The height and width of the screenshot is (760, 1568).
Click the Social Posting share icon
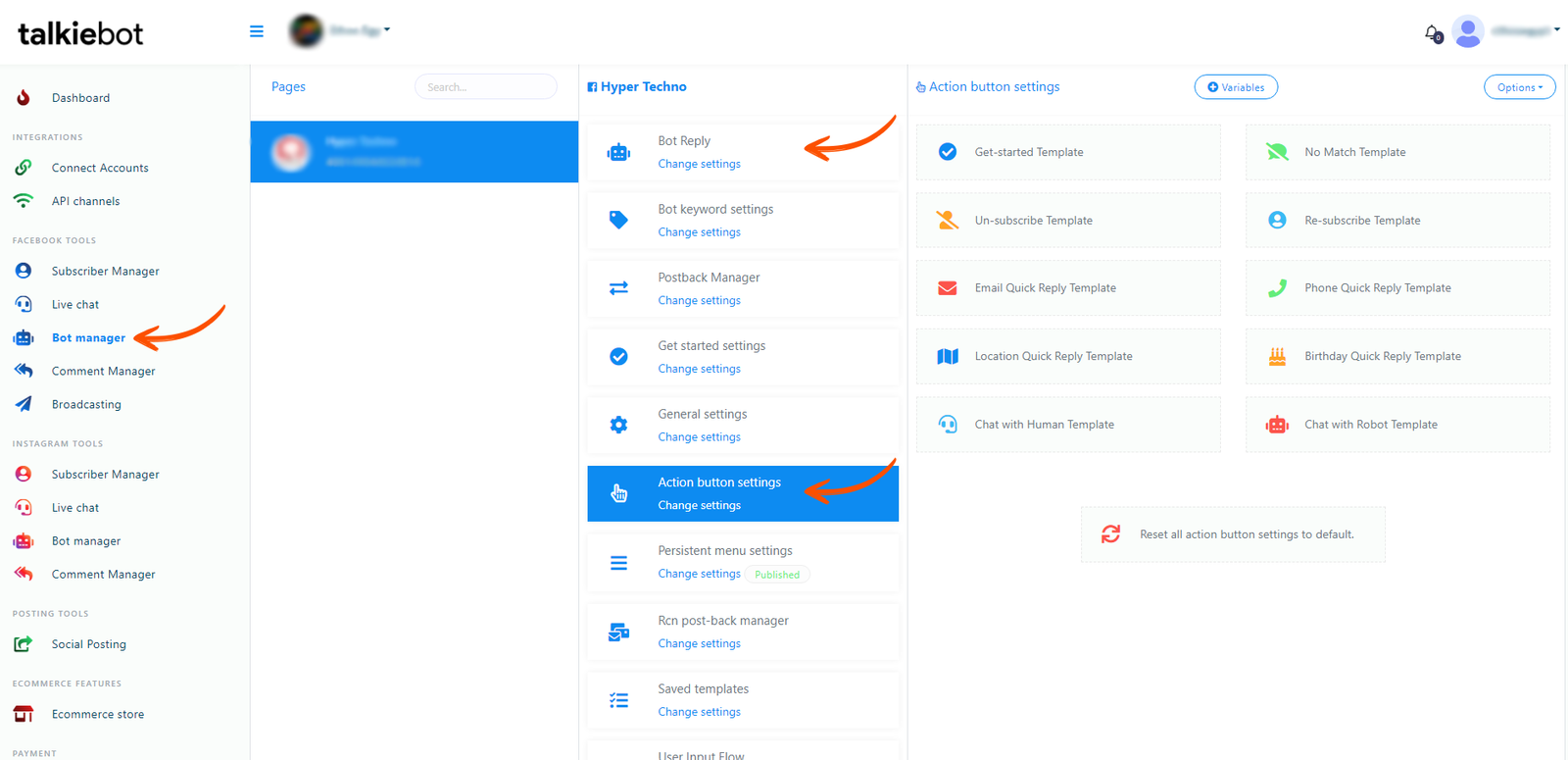pos(24,644)
